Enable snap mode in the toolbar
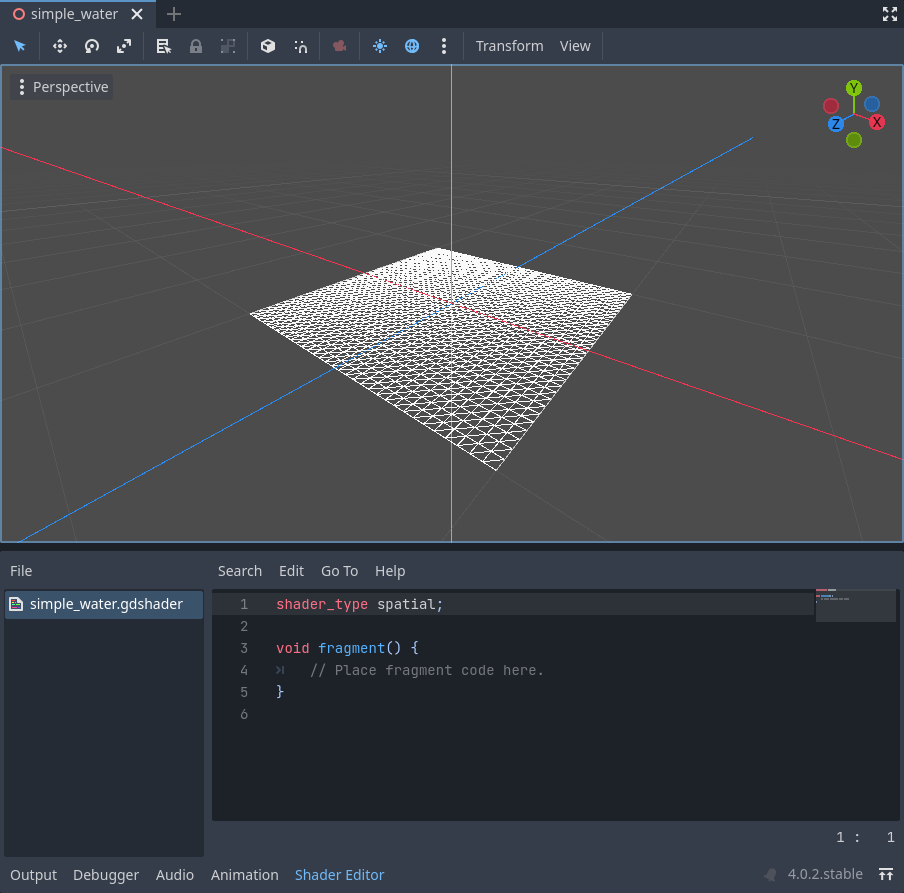The height and width of the screenshot is (893, 904). coord(301,46)
